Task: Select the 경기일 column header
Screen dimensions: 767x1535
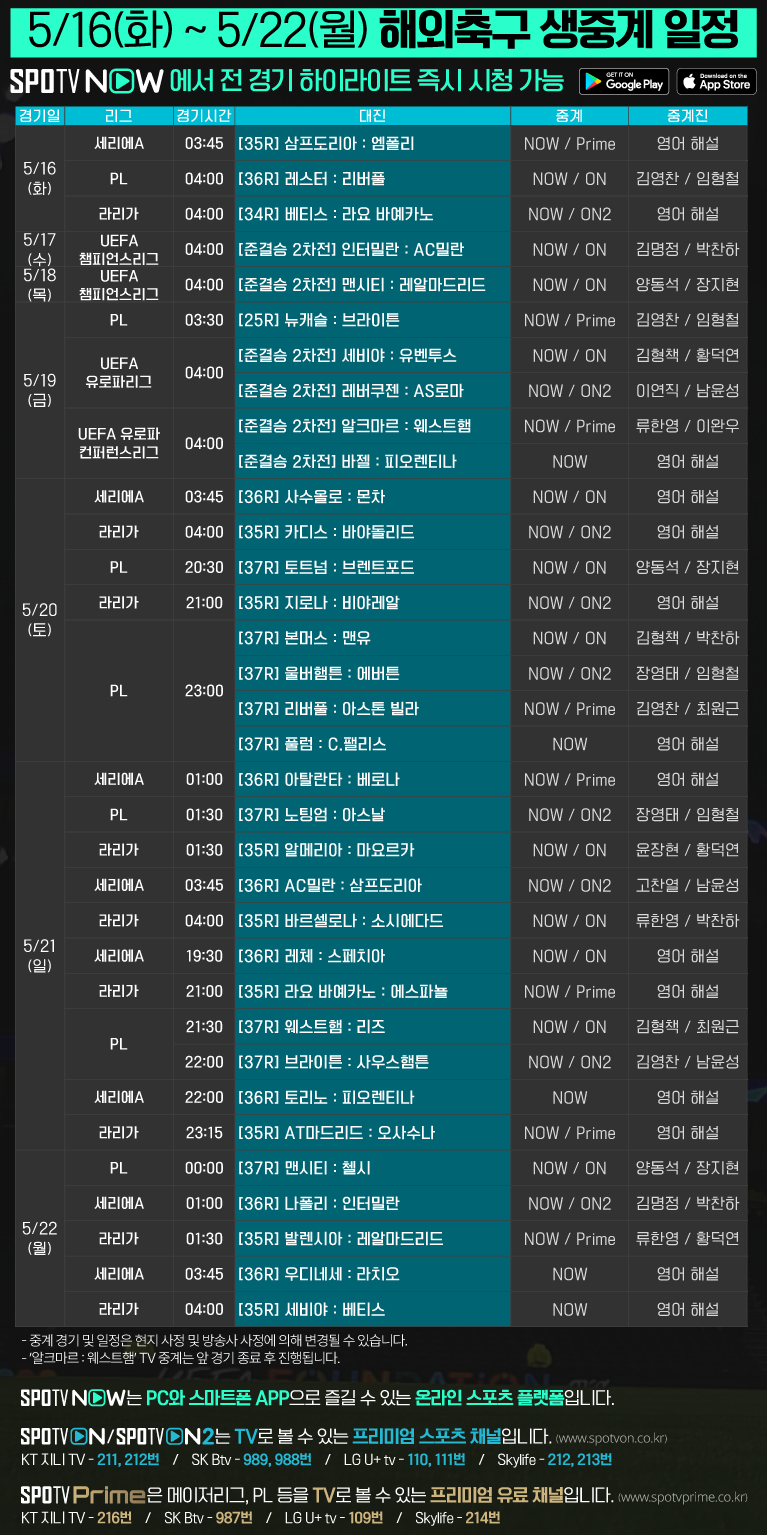Action: (40, 116)
